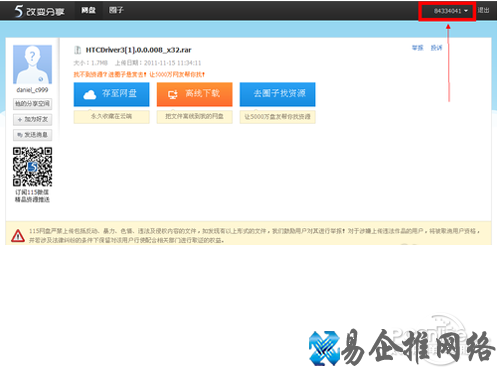Click the QR code image
The height and width of the screenshot is (375, 500).
[x=32, y=167]
